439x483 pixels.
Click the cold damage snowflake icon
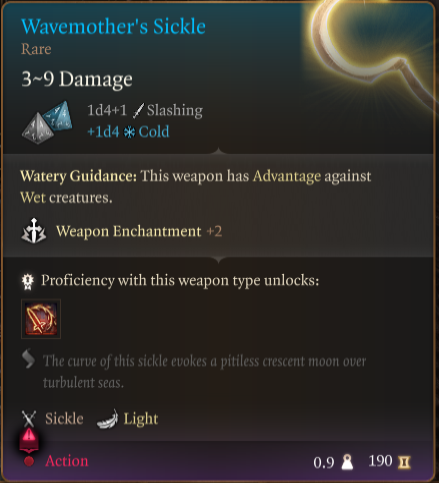129,132
